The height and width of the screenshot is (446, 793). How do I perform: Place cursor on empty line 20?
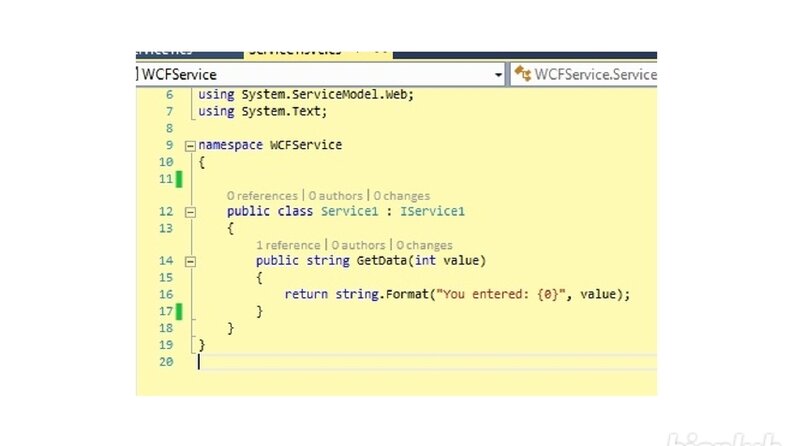tap(427, 362)
